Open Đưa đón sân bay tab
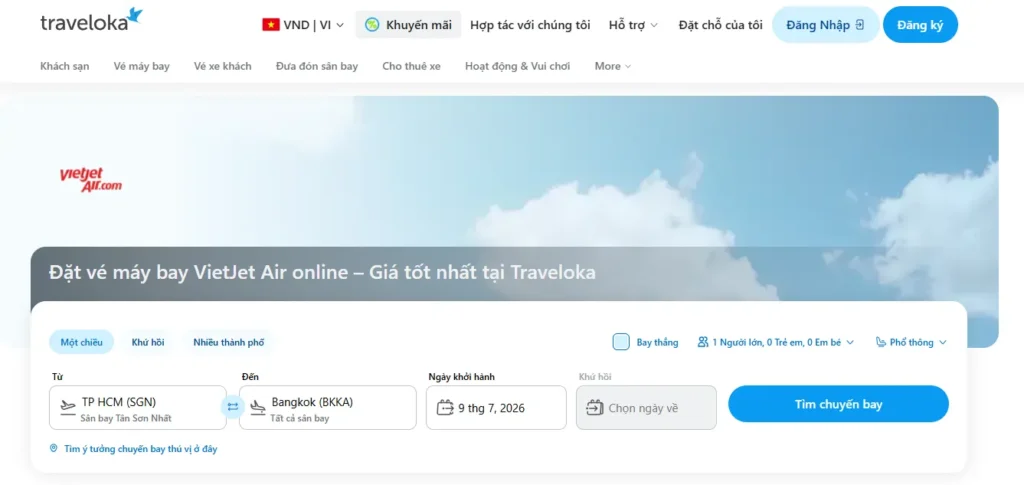Screen dimensions: 1024x485 click(x=317, y=66)
